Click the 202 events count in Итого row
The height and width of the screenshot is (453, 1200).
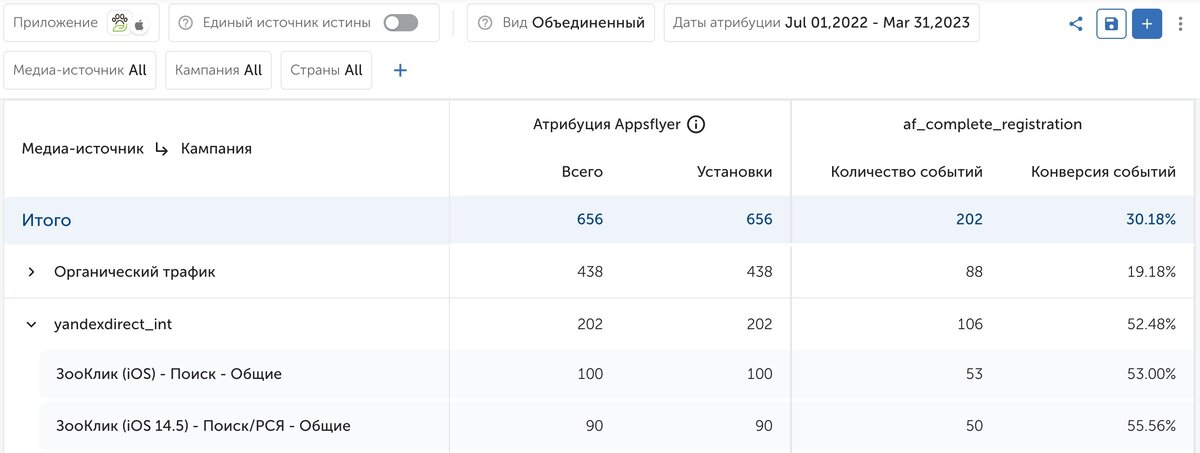[x=969, y=220]
